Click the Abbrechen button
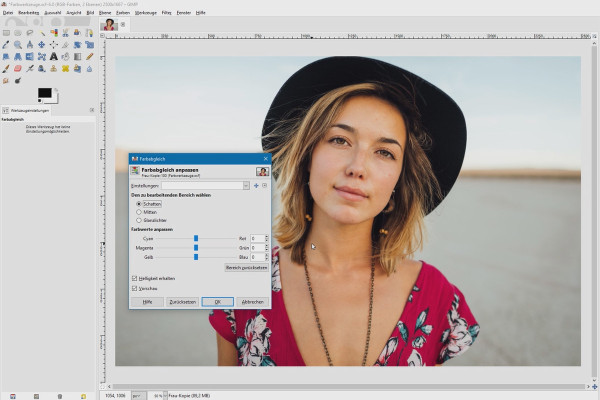The width and height of the screenshot is (600, 400). pyautogui.click(x=253, y=302)
